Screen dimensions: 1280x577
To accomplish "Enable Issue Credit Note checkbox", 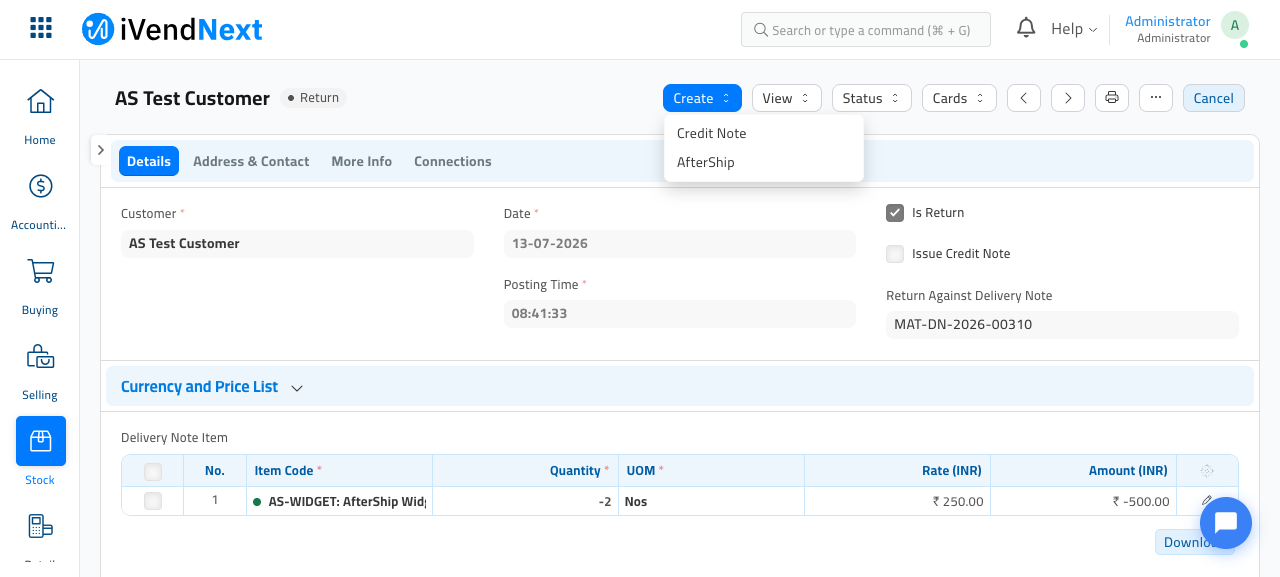I will coord(895,254).
